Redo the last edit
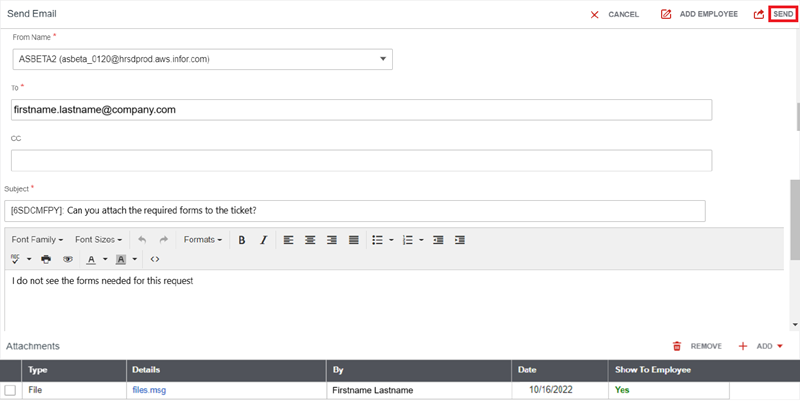800x401 pixels. pos(164,240)
